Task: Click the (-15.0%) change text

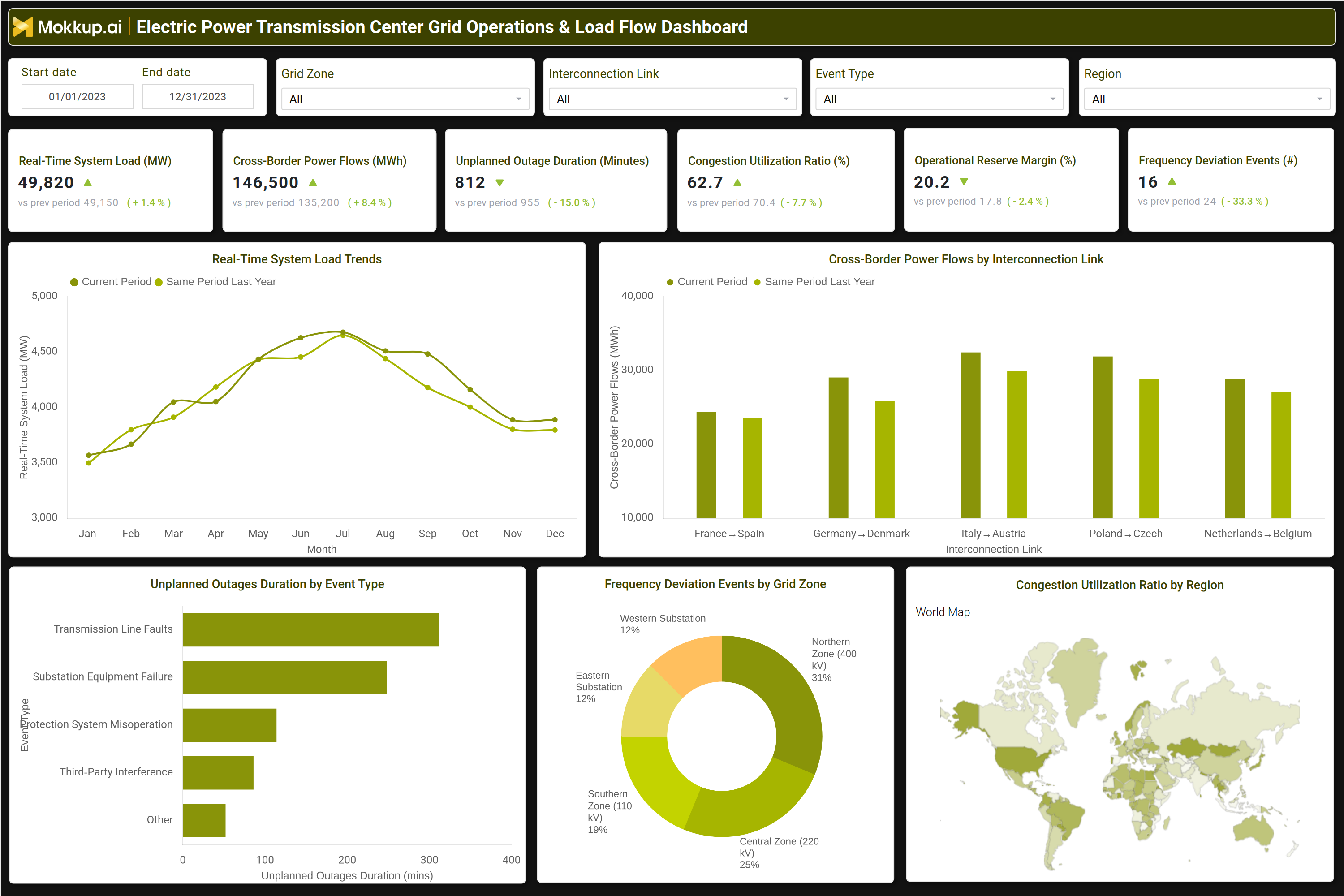Action: coord(572,203)
